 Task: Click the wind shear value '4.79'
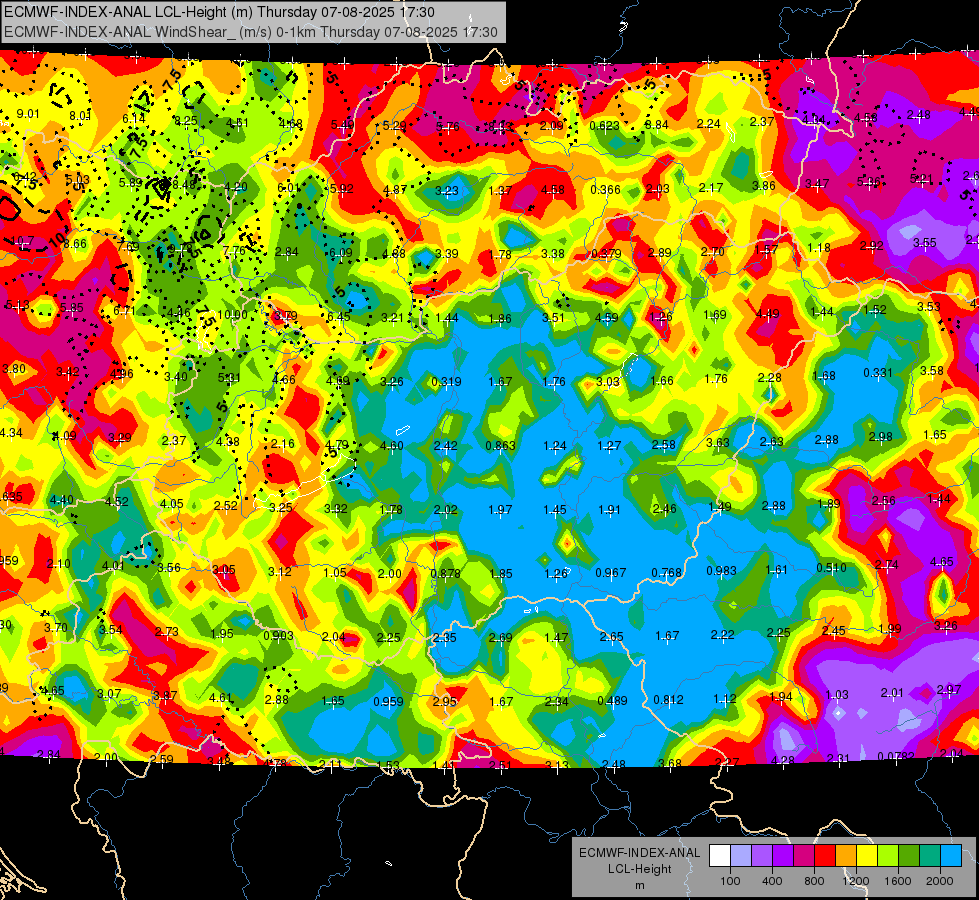[x=337, y=445]
